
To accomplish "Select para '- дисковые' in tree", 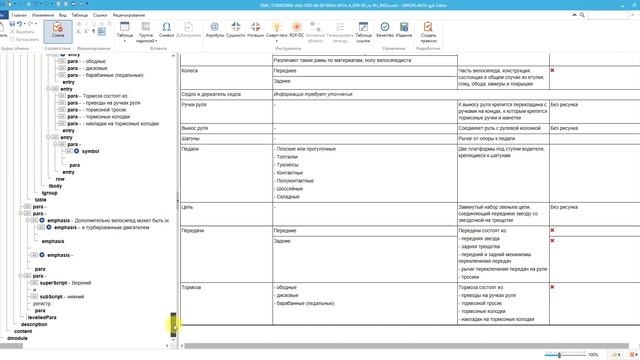I will (x=87, y=68).
